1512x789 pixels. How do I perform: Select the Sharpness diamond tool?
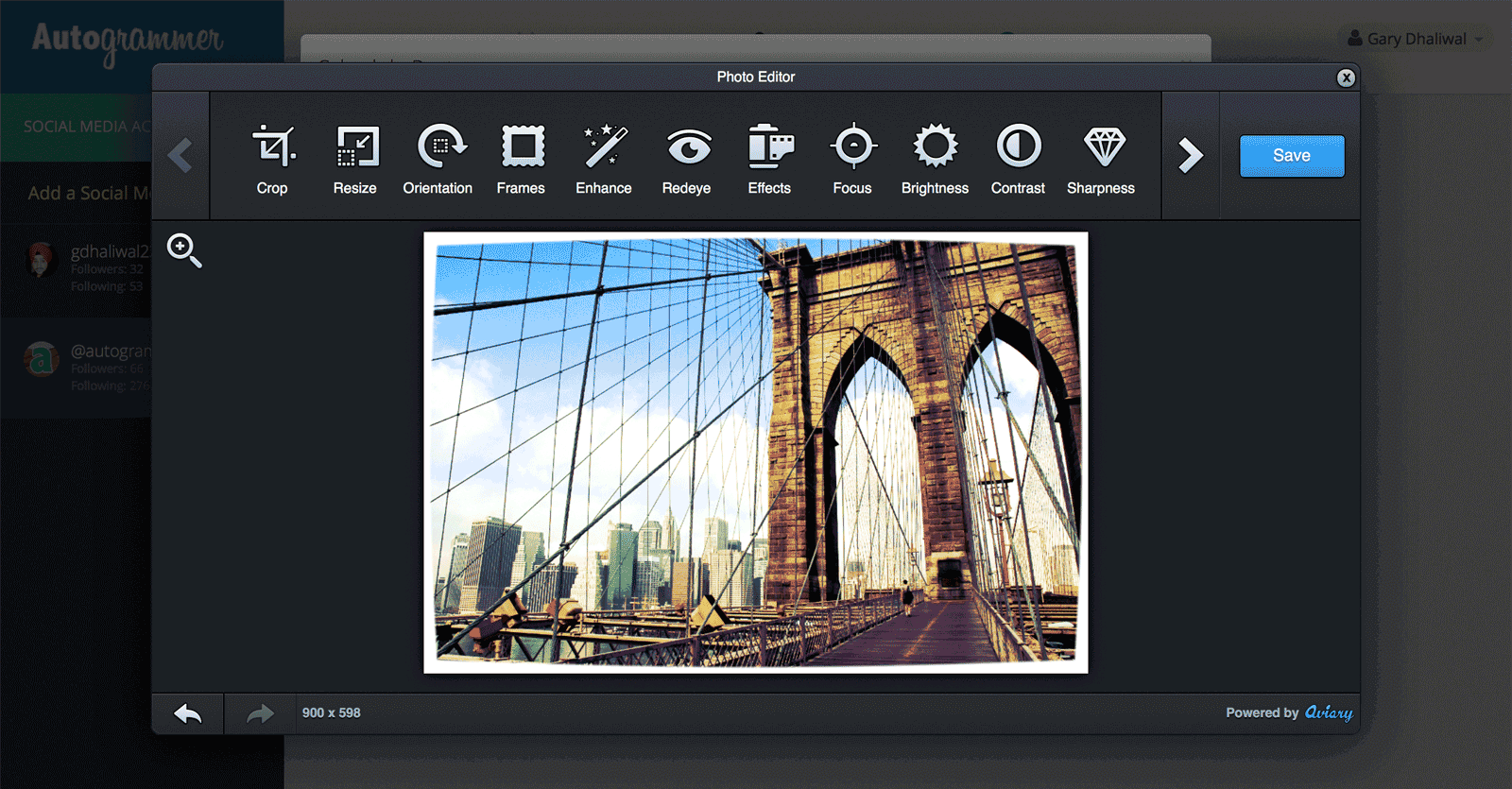pos(1101,158)
